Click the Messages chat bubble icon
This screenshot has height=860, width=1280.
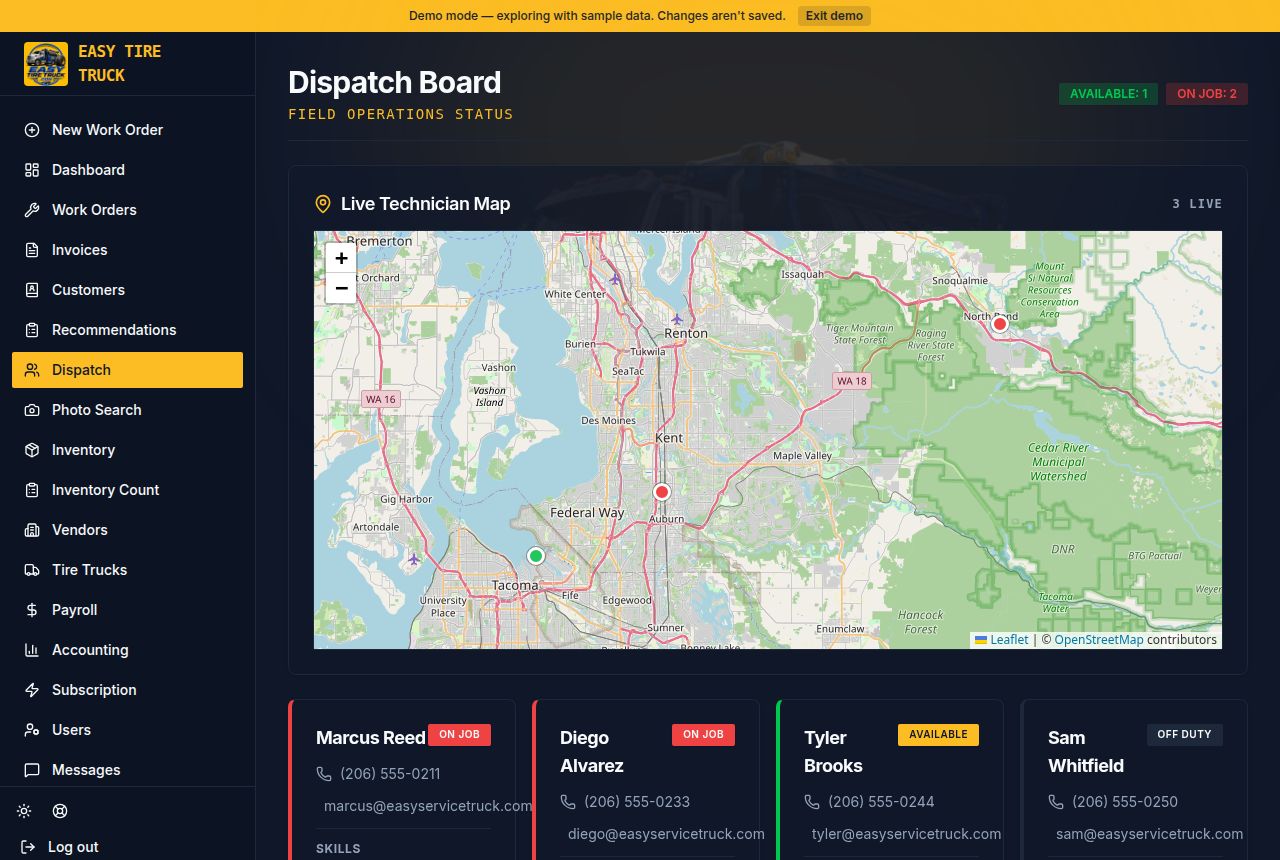[x=32, y=770]
